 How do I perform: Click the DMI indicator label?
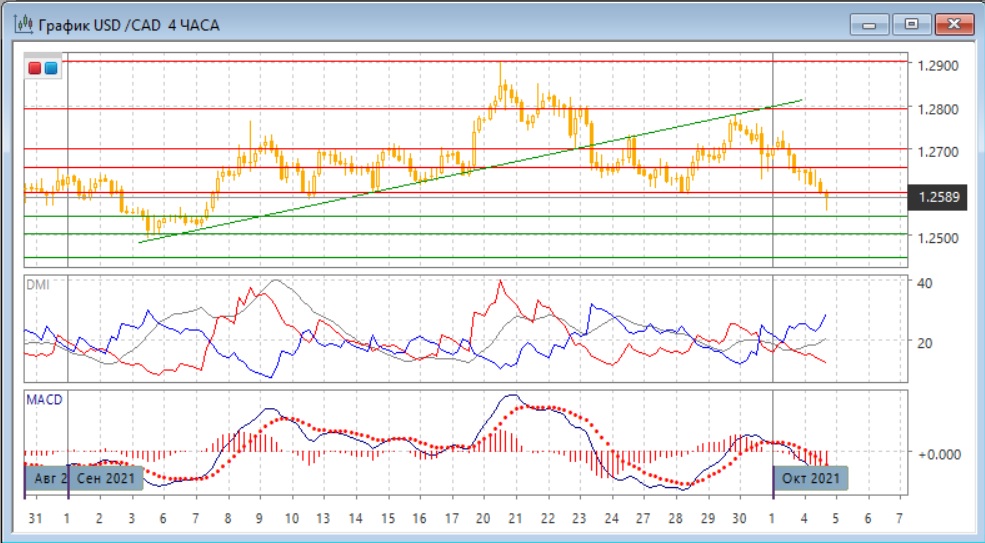[x=38, y=285]
